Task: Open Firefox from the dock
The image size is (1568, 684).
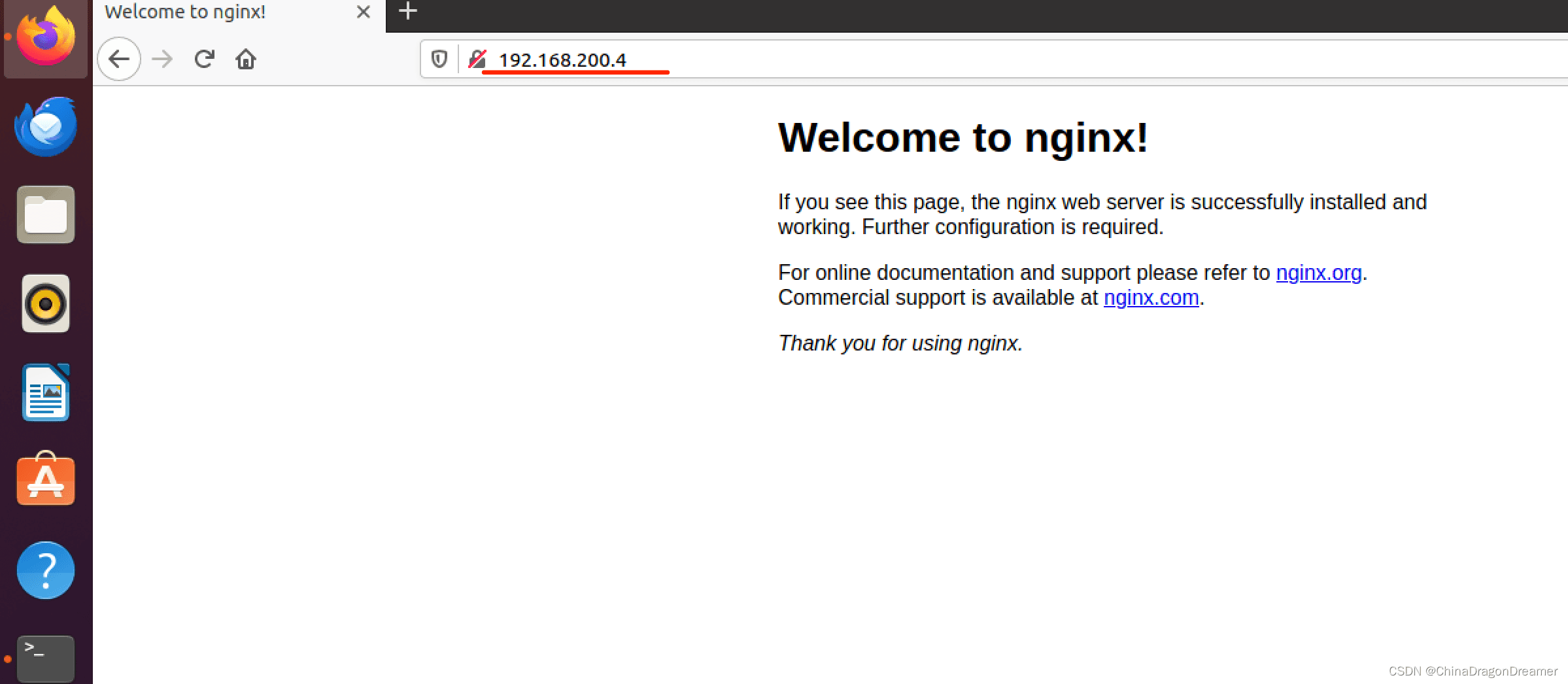Action: tap(46, 36)
